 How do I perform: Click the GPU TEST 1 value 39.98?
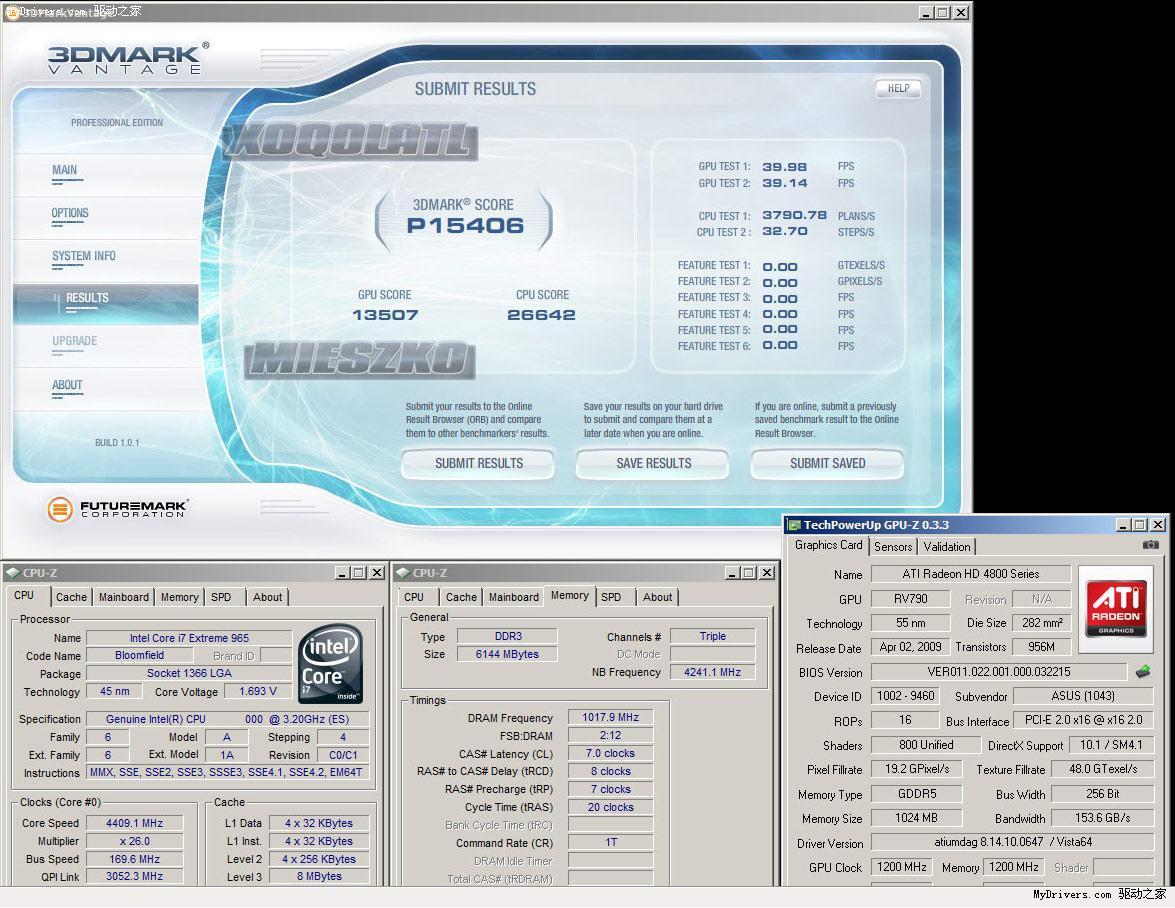[x=785, y=167]
